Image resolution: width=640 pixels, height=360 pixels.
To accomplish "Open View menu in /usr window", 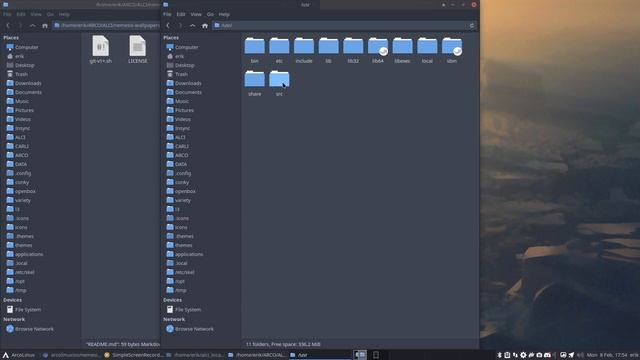I will [x=196, y=14].
